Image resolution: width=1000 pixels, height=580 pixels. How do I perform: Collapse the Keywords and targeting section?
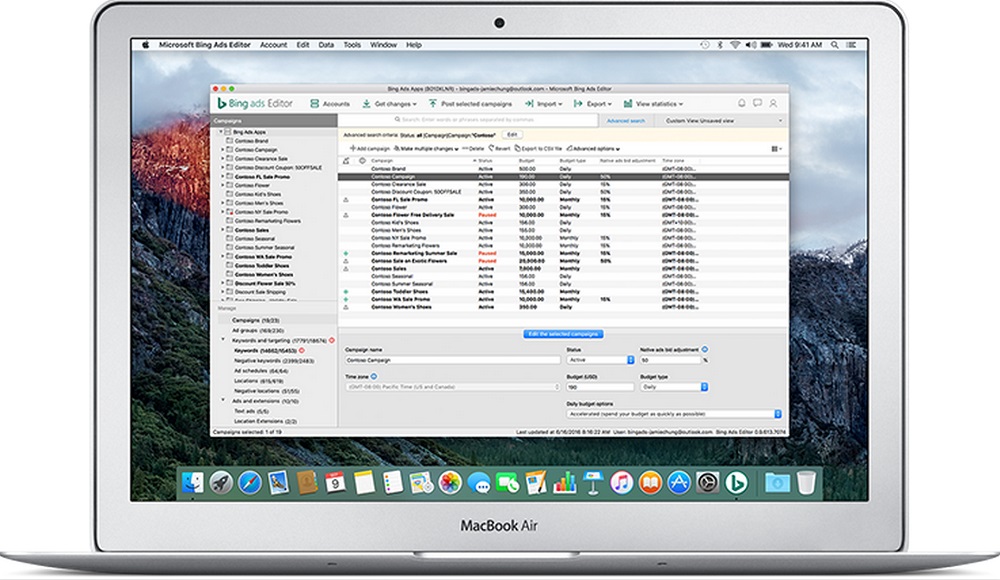[x=223, y=340]
